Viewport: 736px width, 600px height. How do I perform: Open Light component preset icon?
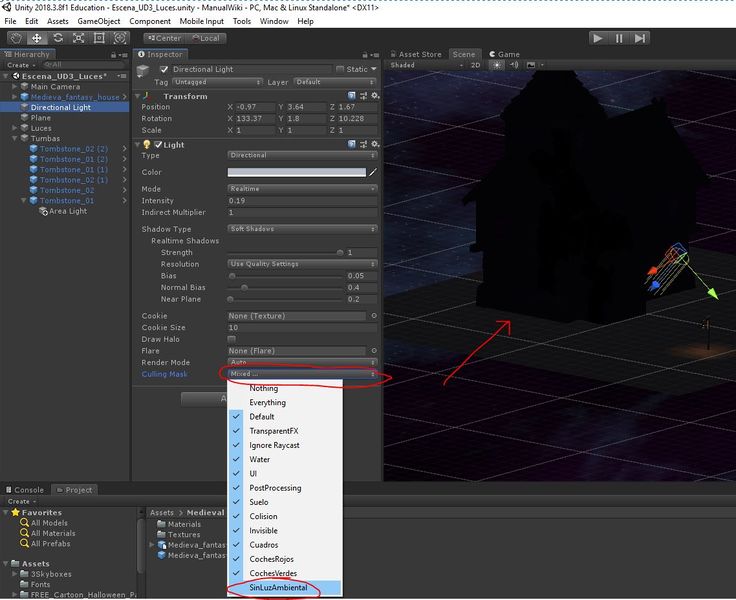(363, 144)
